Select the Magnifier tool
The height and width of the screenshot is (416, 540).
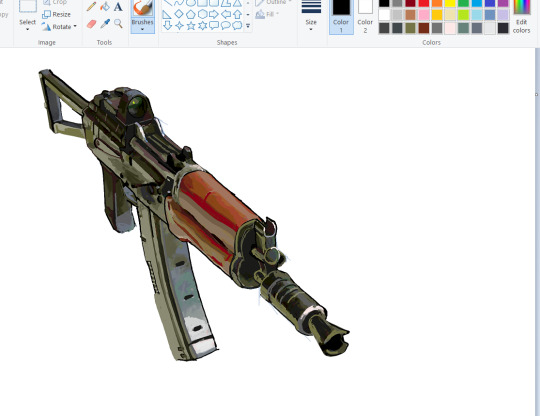pos(118,24)
